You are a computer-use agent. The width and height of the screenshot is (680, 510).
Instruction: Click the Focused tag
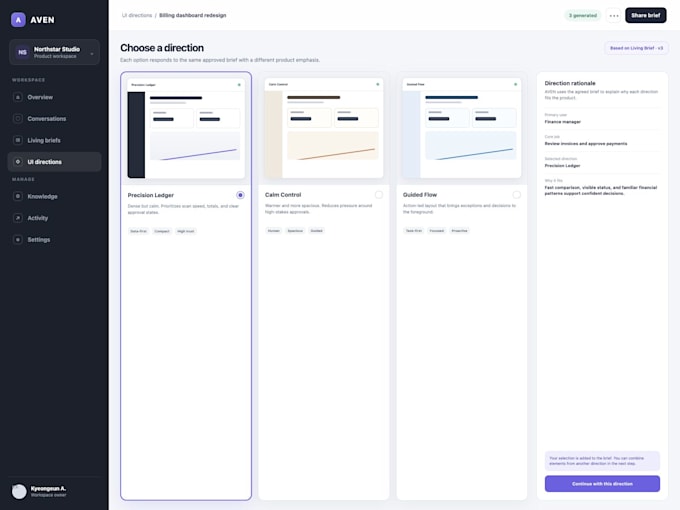[x=437, y=231]
